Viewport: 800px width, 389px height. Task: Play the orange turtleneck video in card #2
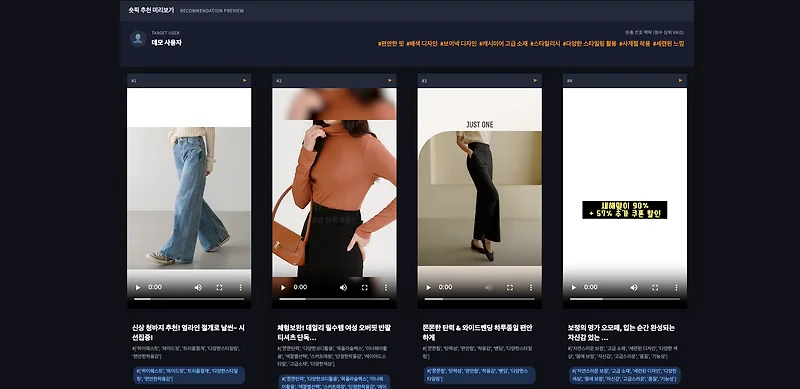(x=283, y=287)
